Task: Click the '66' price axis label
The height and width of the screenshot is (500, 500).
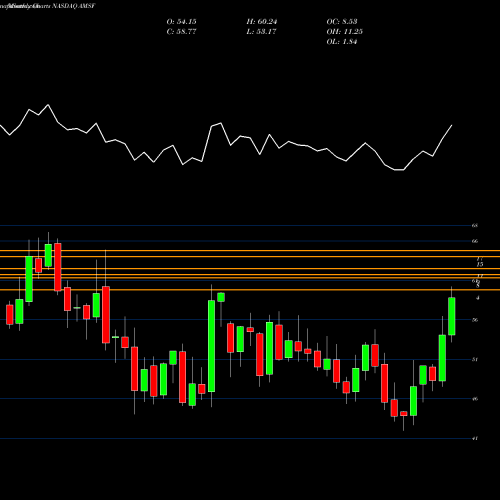Action: pyautogui.click(x=475, y=241)
